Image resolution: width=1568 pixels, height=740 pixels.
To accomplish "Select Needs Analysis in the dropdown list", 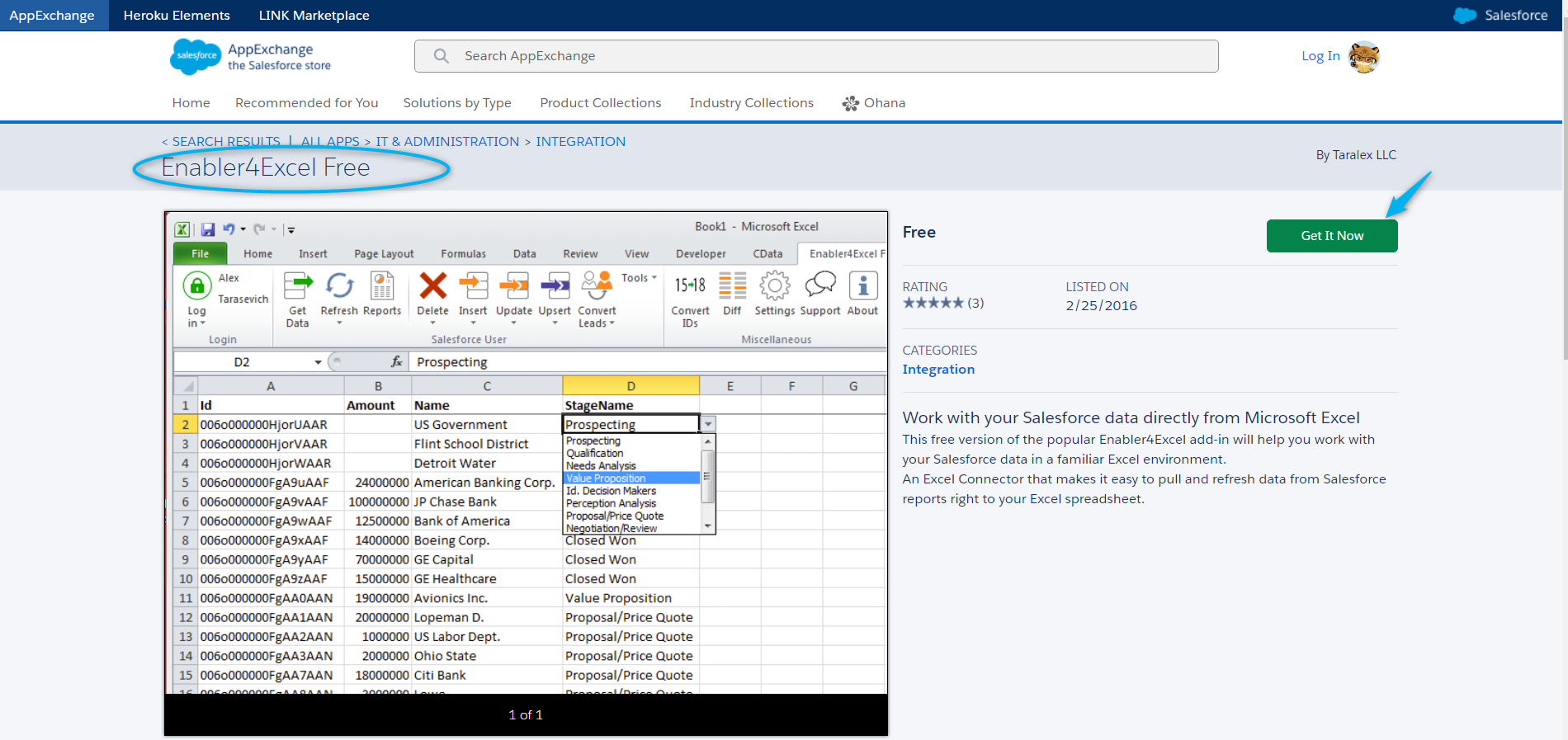I will 601,466.
